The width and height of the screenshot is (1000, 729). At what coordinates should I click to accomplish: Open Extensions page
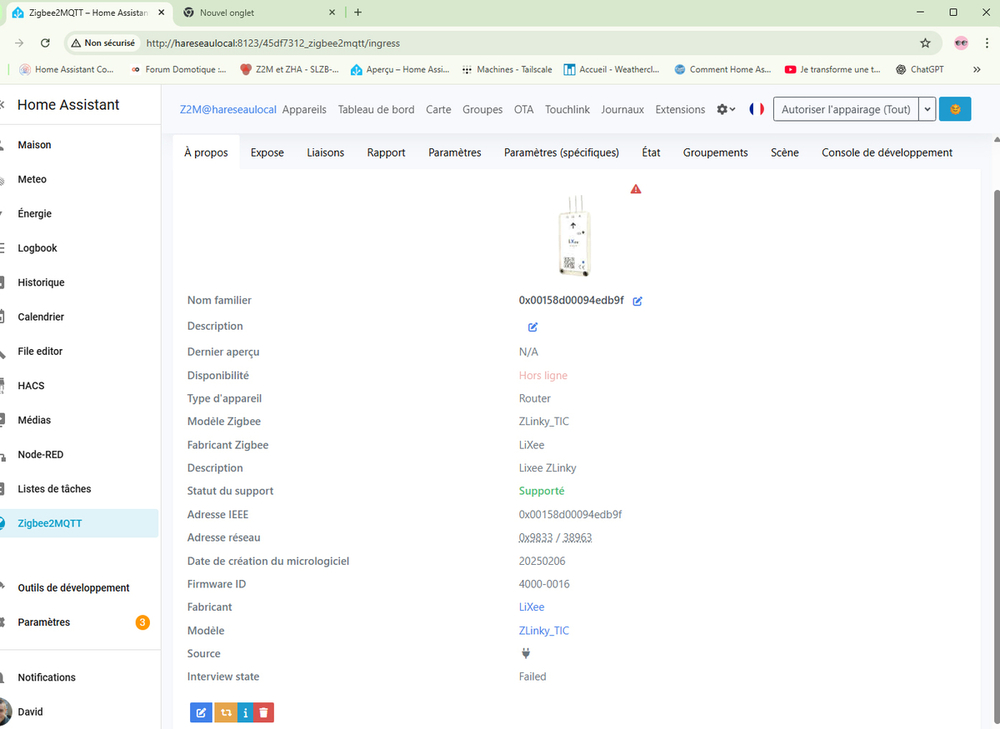680,109
